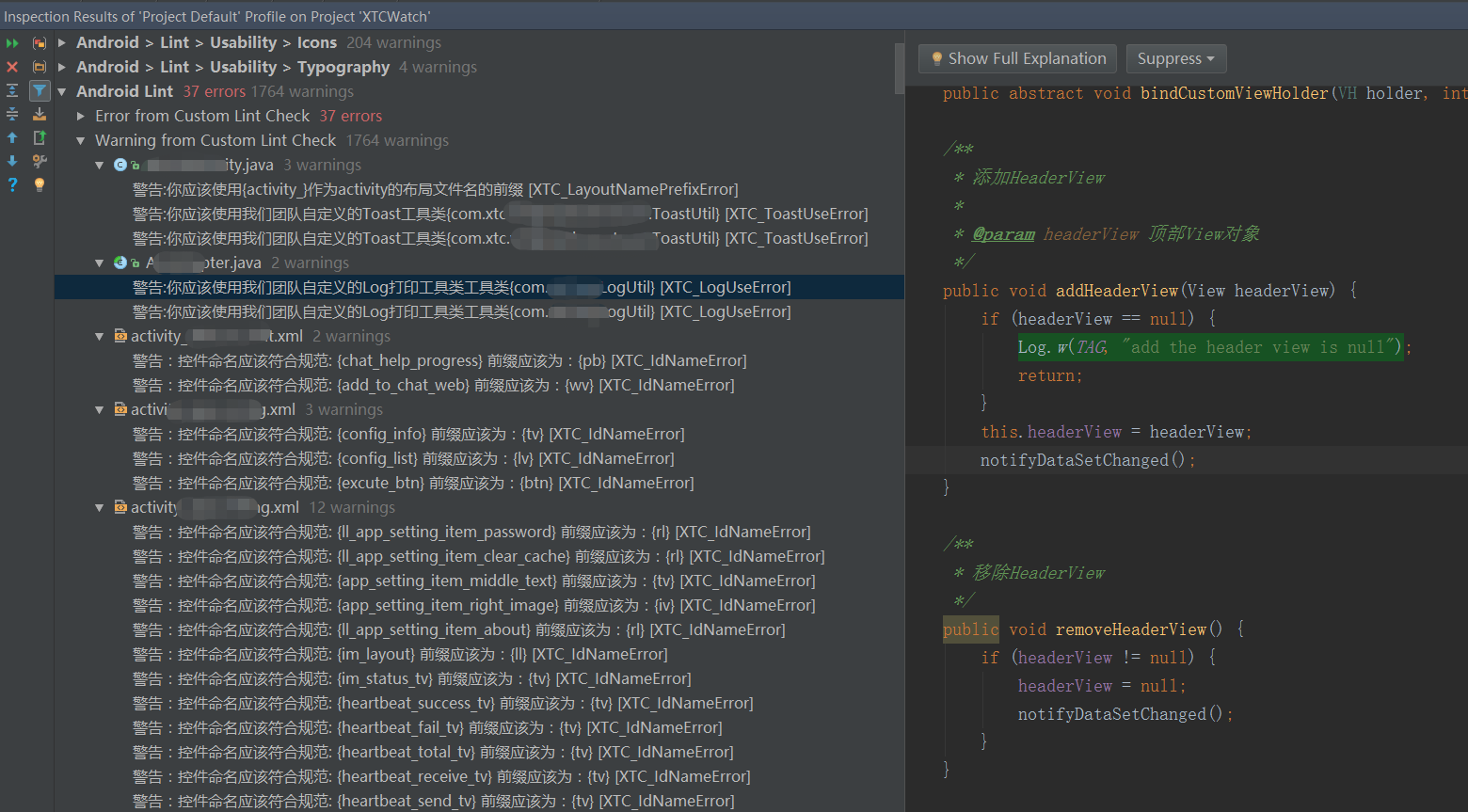Expand Error from Custom Lint Check
This screenshot has height=812, width=1468.
pos(81,116)
